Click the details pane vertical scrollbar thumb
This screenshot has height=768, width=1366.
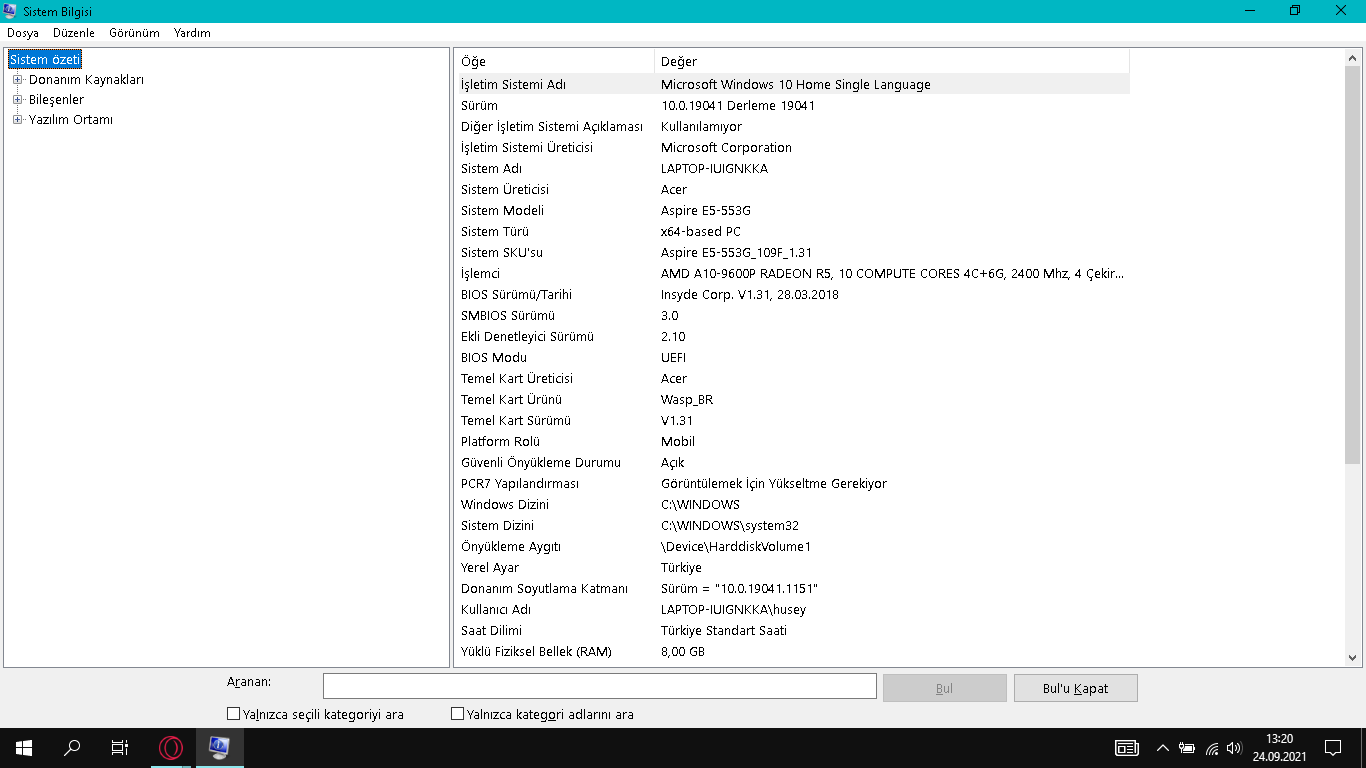(x=1353, y=266)
